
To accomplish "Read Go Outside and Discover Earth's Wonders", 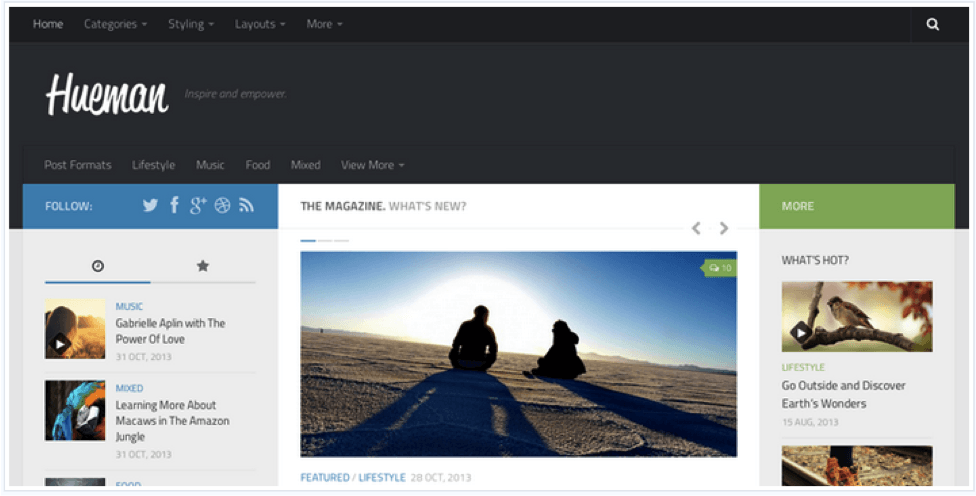I will (x=843, y=395).
